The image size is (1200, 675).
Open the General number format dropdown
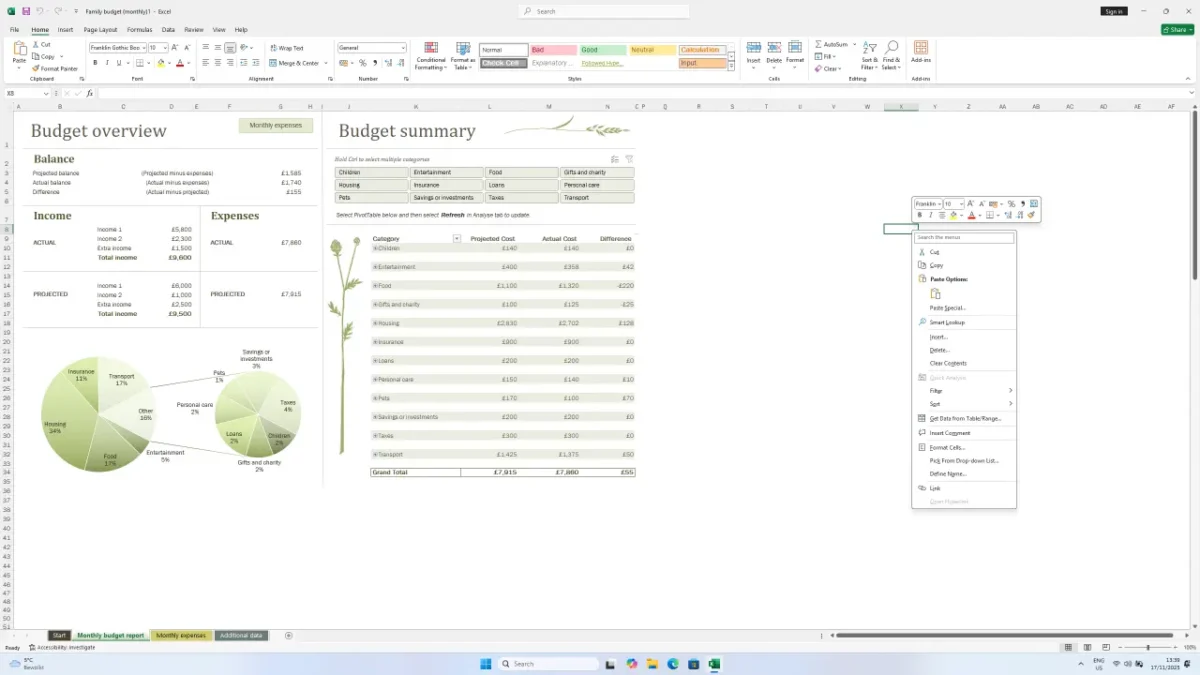point(403,48)
